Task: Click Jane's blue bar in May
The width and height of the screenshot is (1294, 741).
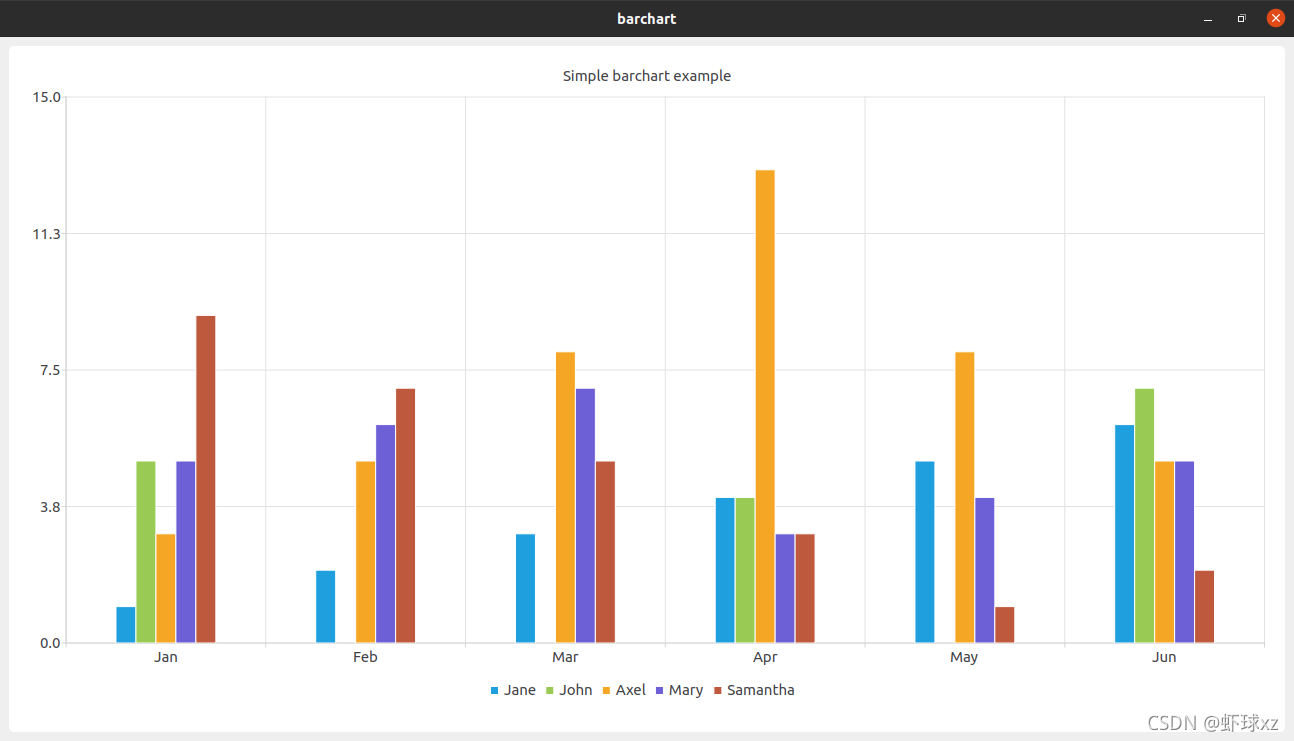Action: 925,552
